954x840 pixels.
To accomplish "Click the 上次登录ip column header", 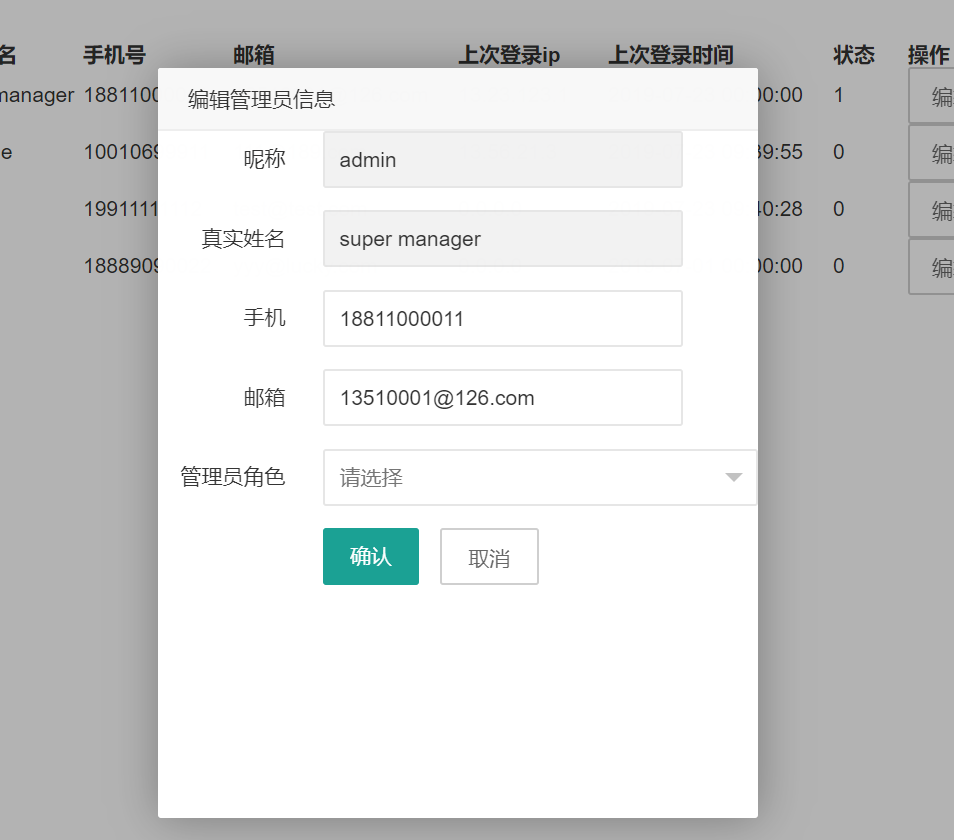I will pos(509,55).
